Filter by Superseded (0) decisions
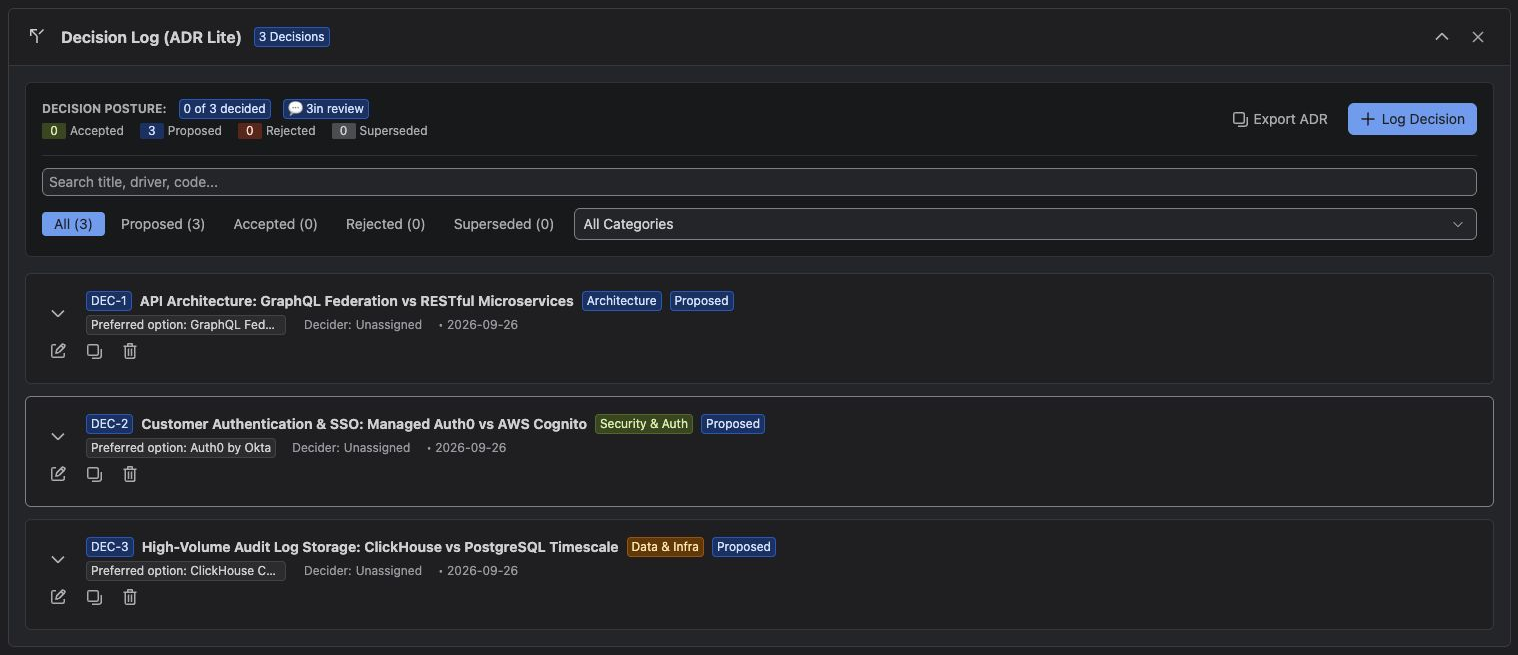This screenshot has width=1518, height=655. coord(503,224)
